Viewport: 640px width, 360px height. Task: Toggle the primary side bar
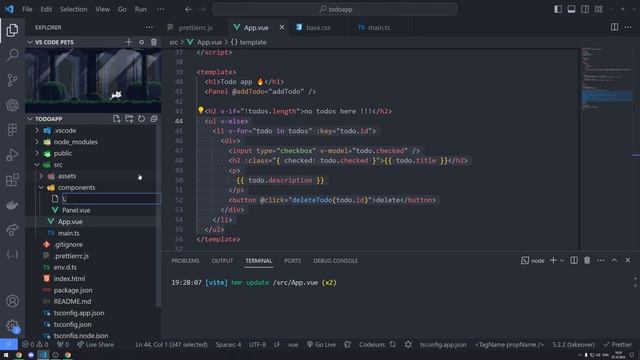tap(558, 9)
